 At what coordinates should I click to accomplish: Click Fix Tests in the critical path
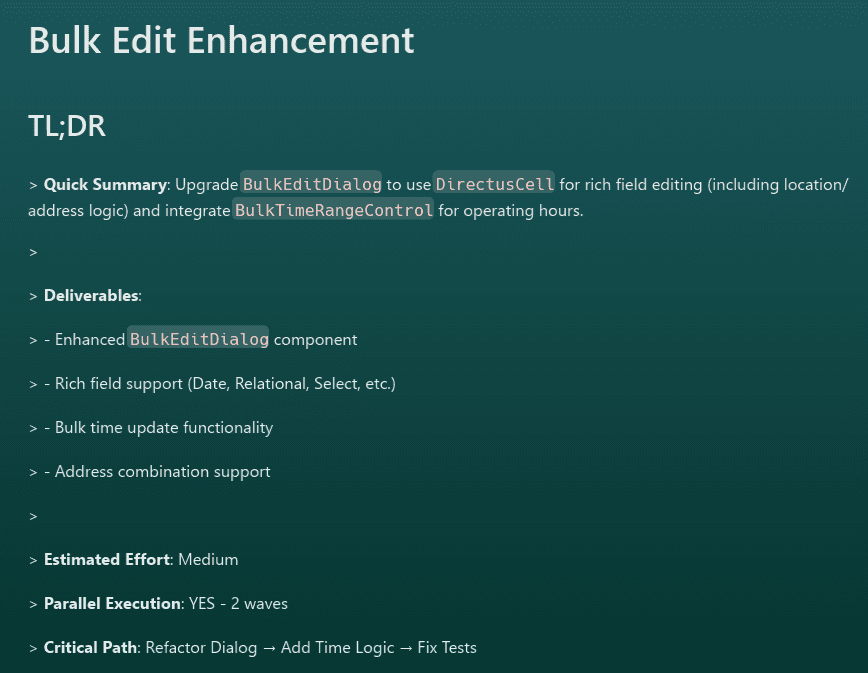point(447,648)
